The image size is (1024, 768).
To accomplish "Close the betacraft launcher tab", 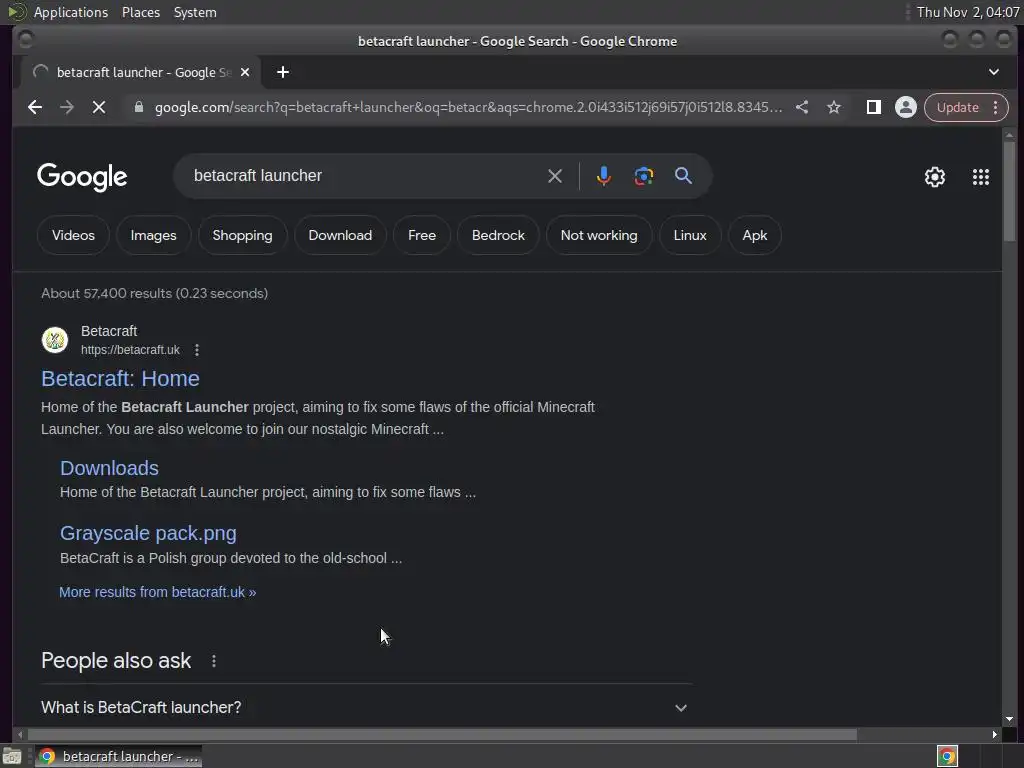I will (245, 72).
